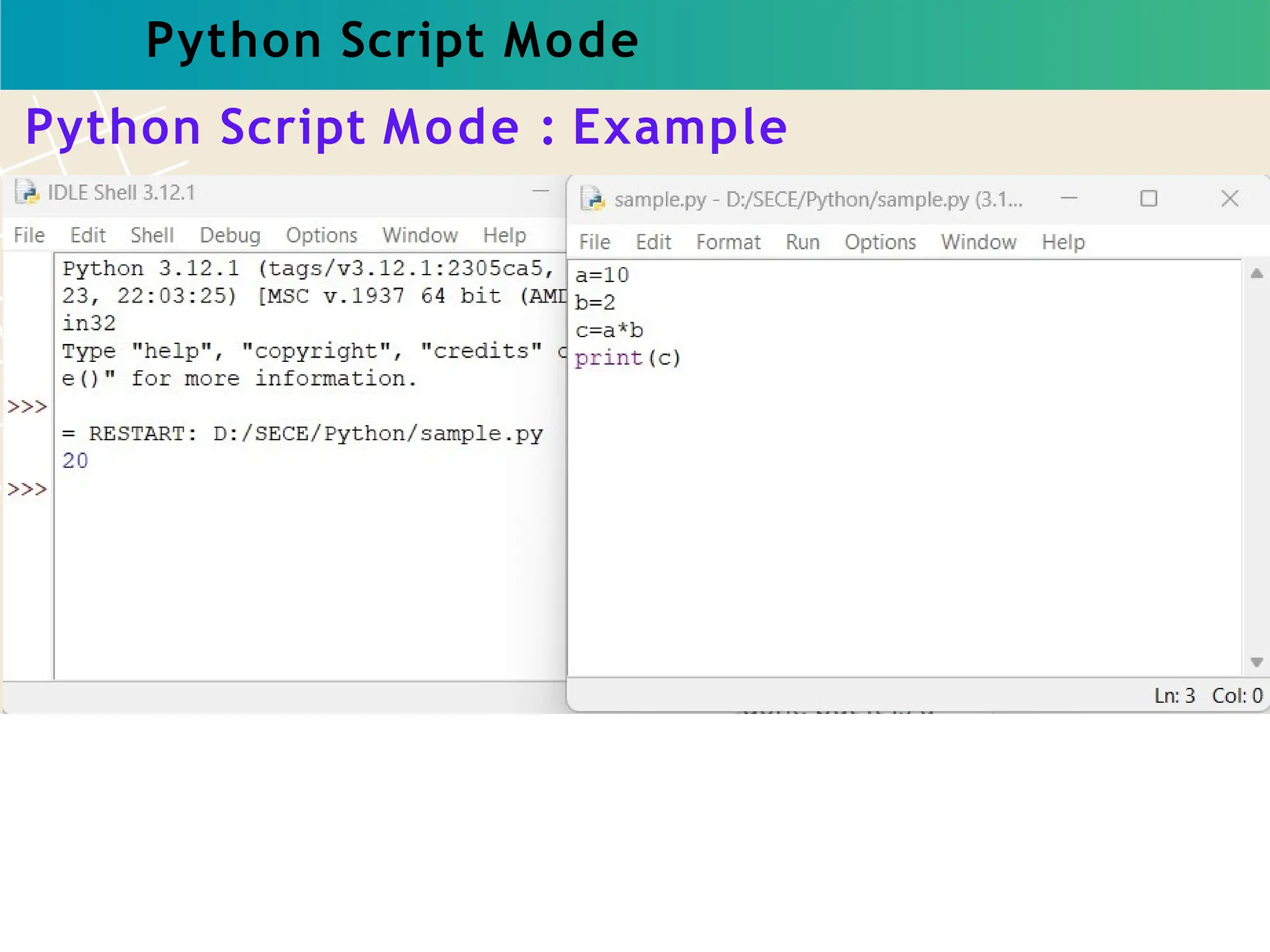
Task: Click the IDLE Shell Python icon
Action: coord(27,192)
